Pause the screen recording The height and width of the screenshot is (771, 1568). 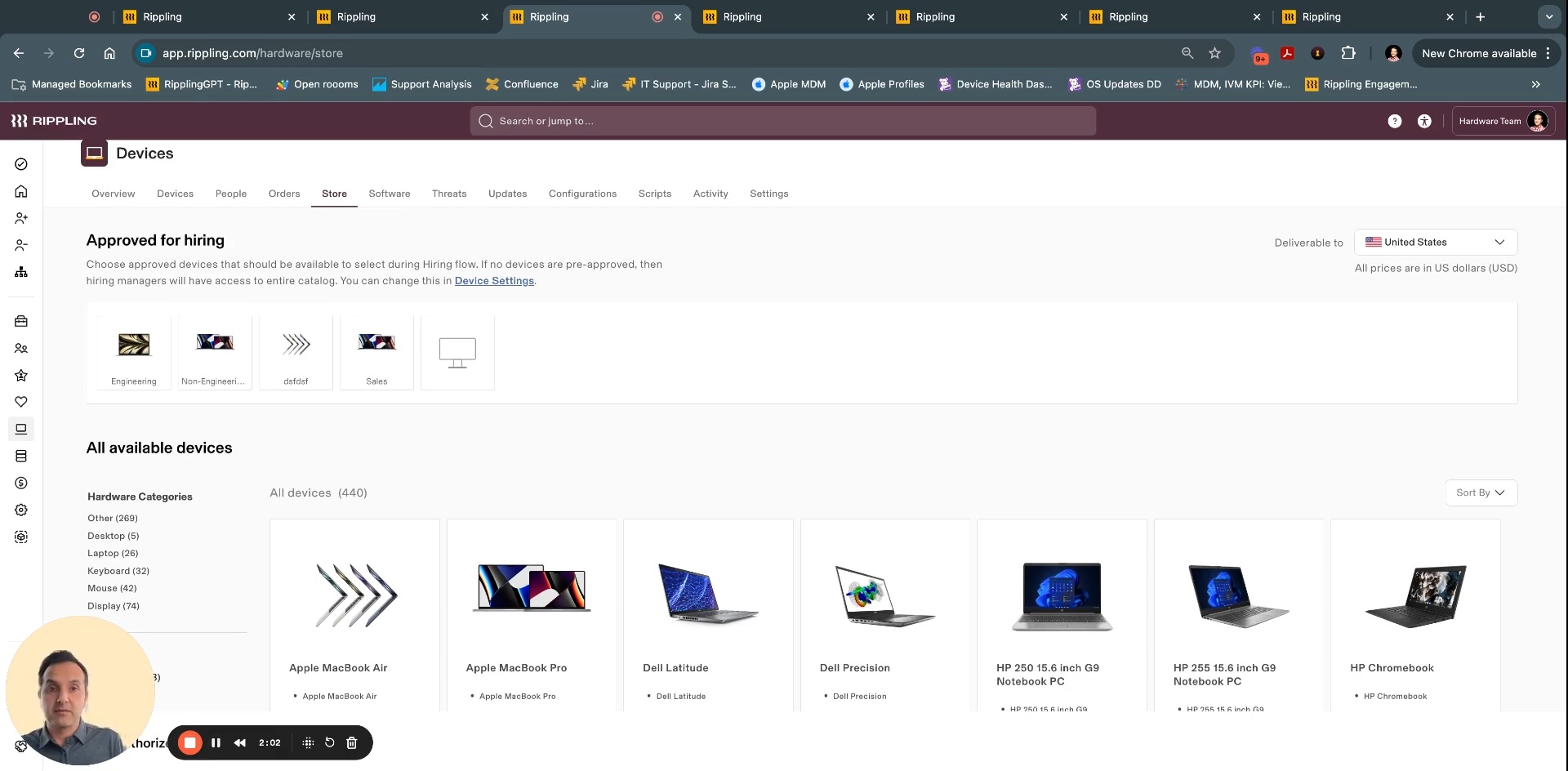click(216, 742)
